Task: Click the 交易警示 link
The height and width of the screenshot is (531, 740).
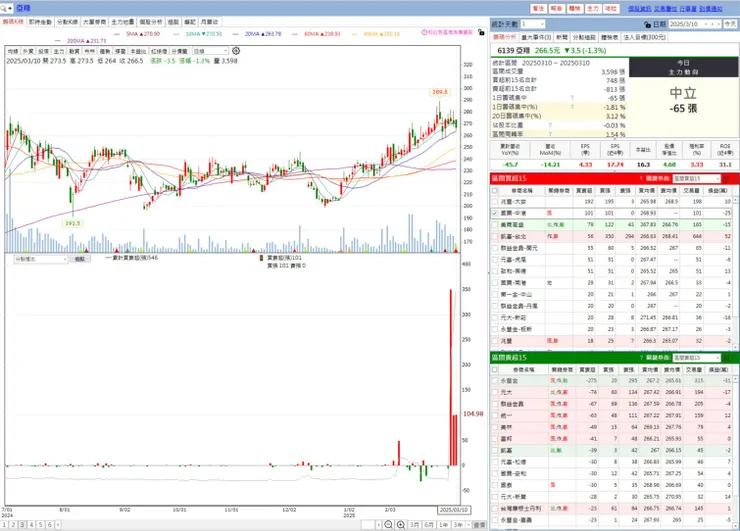Action: point(665,8)
